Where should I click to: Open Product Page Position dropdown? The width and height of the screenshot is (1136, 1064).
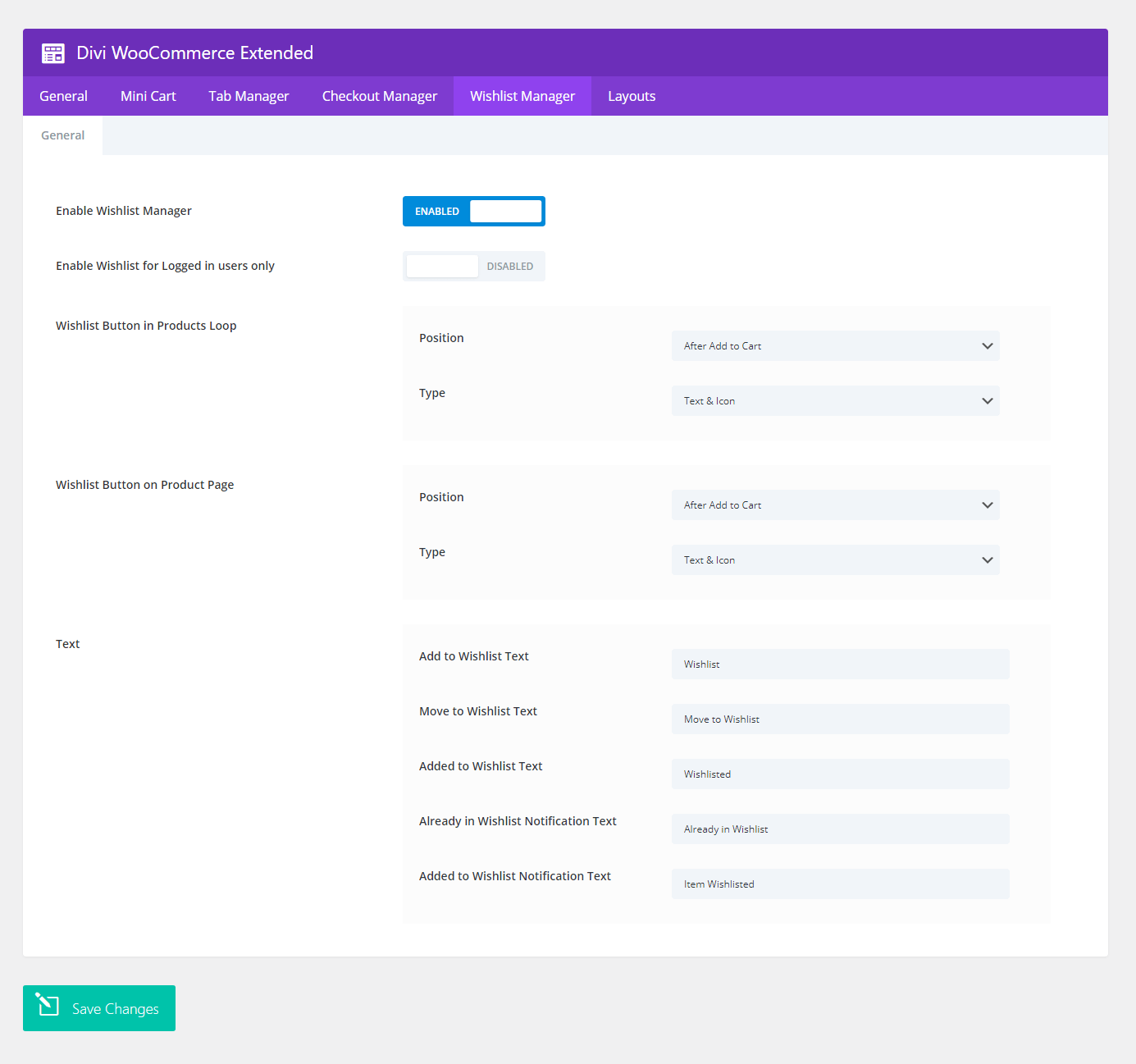[x=835, y=505]
